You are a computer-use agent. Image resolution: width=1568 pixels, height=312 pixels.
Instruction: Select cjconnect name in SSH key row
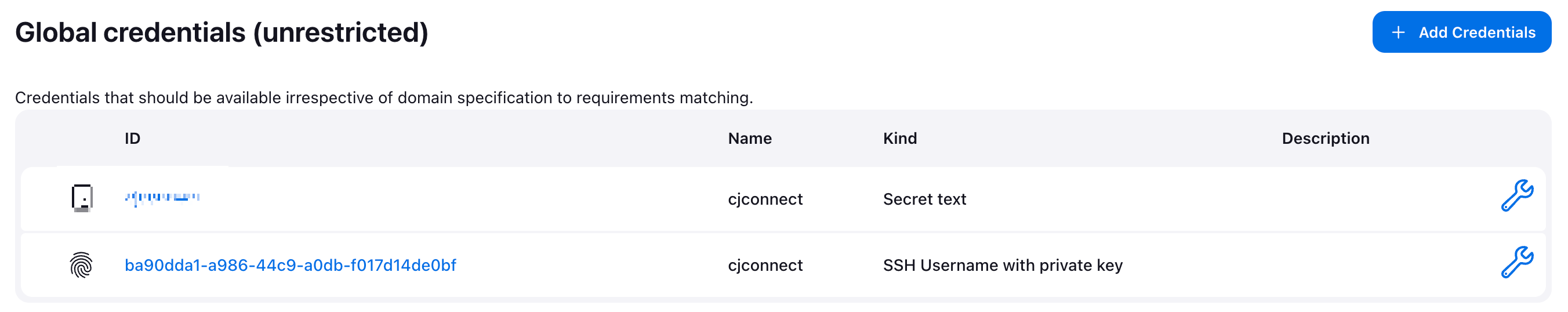[765, 266]
